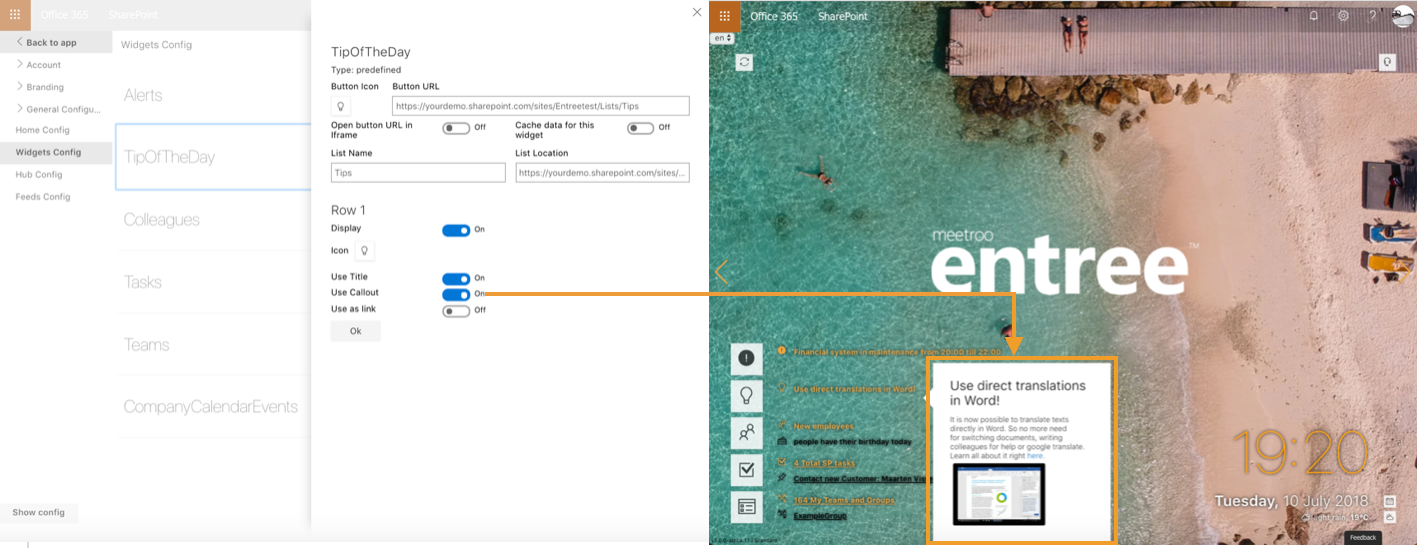Open the 'en' language dropdown

pyautogui.click(x=722, y=38)
